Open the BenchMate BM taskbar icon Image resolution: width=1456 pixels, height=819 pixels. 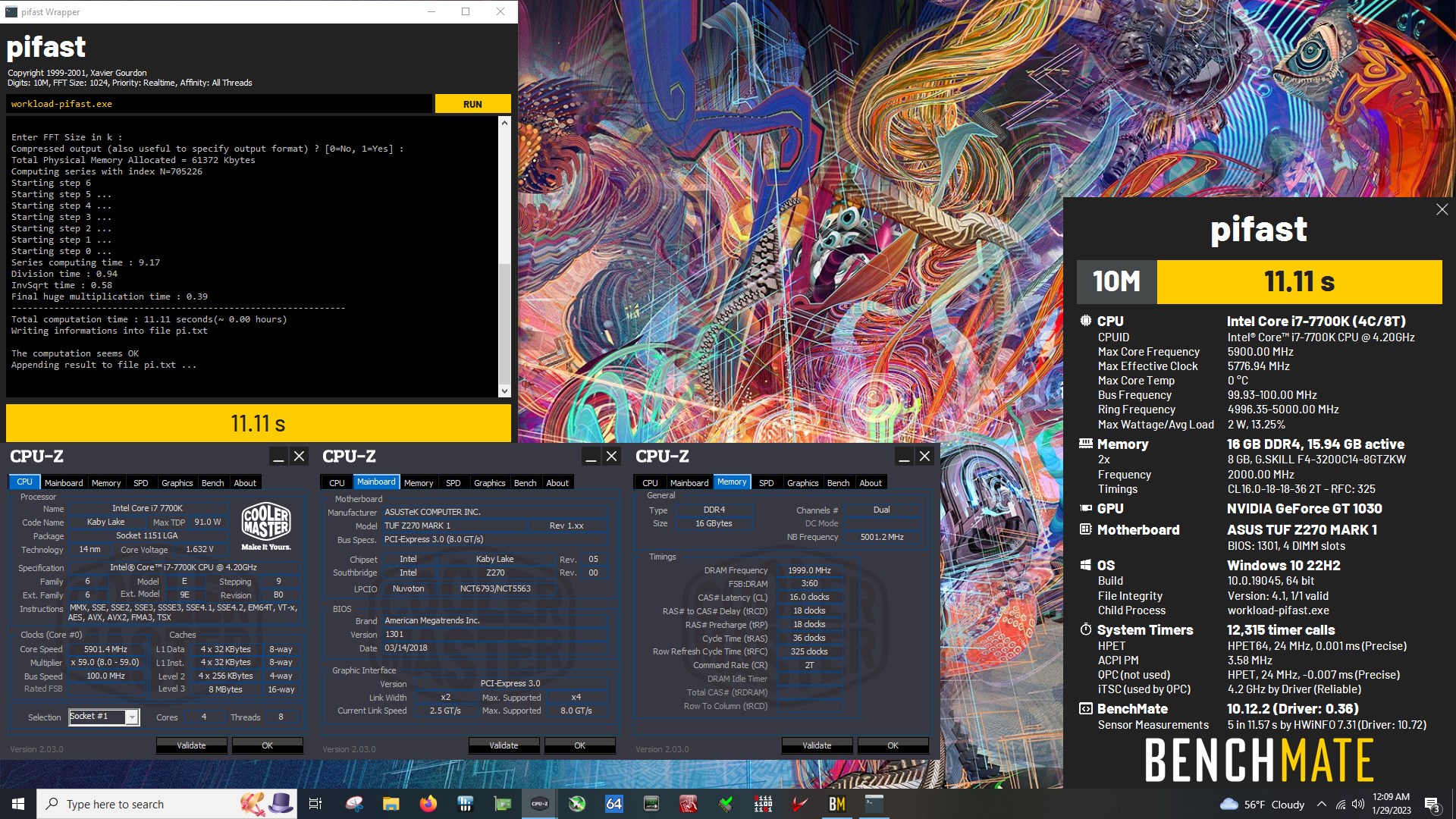836,804
